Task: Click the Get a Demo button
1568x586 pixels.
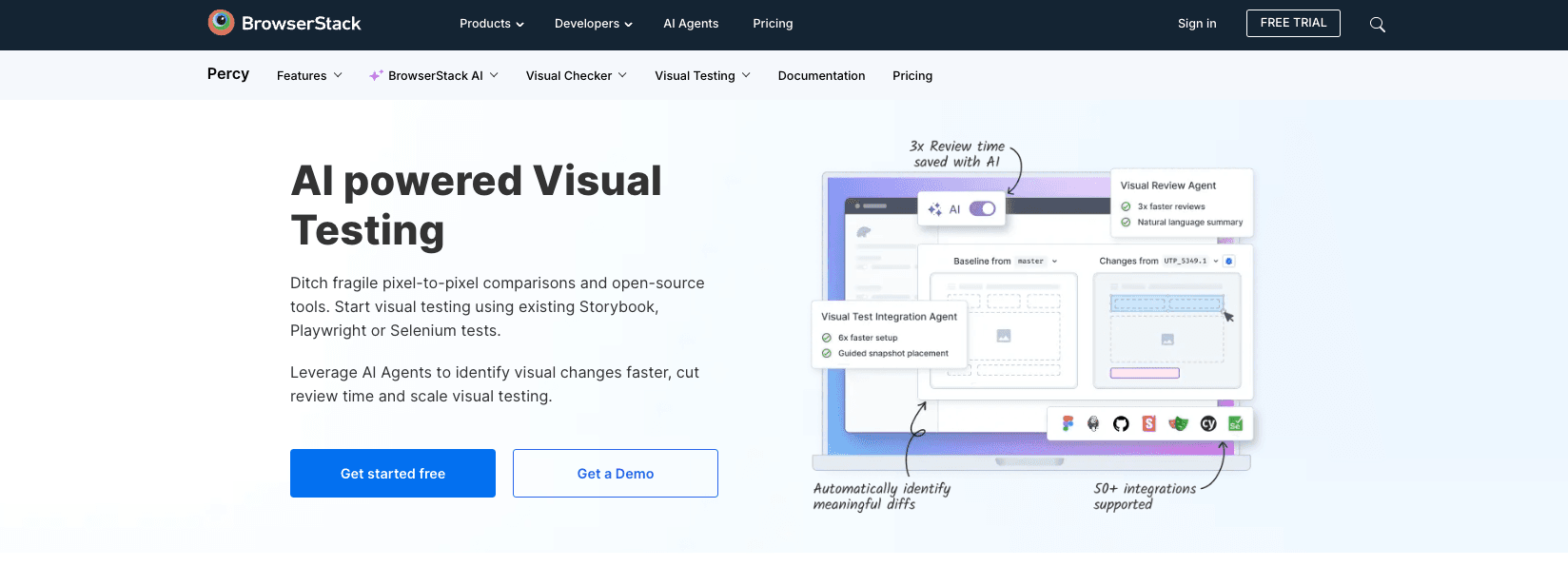Action: pos(616,473)
